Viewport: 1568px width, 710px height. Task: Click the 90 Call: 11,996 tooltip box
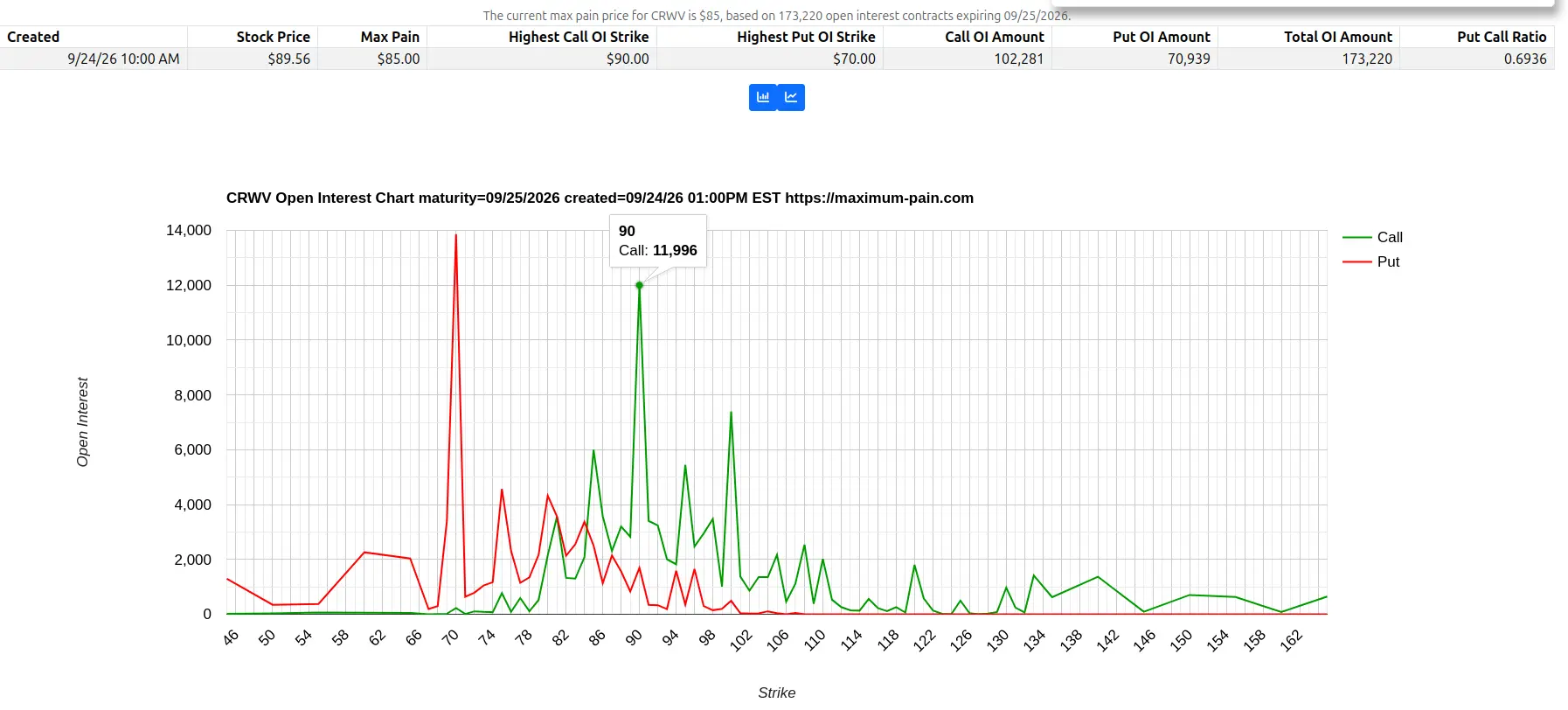pyautogui.click(x=658, y=240)
